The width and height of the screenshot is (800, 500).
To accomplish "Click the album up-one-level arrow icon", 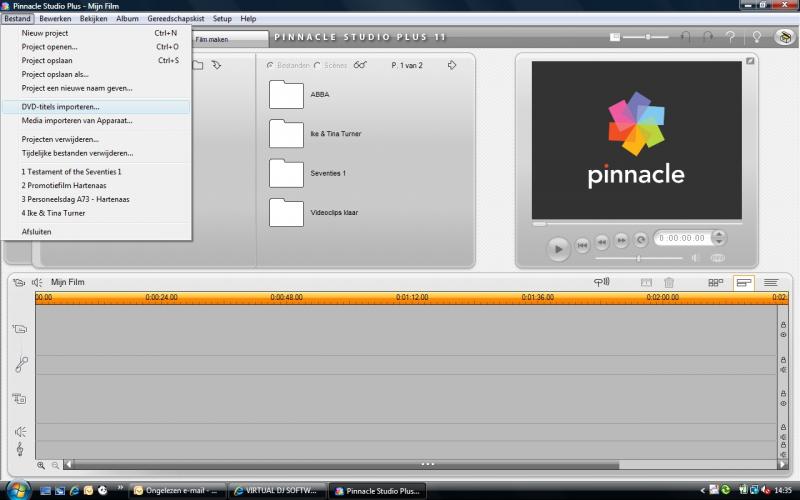I will point(216,65).
